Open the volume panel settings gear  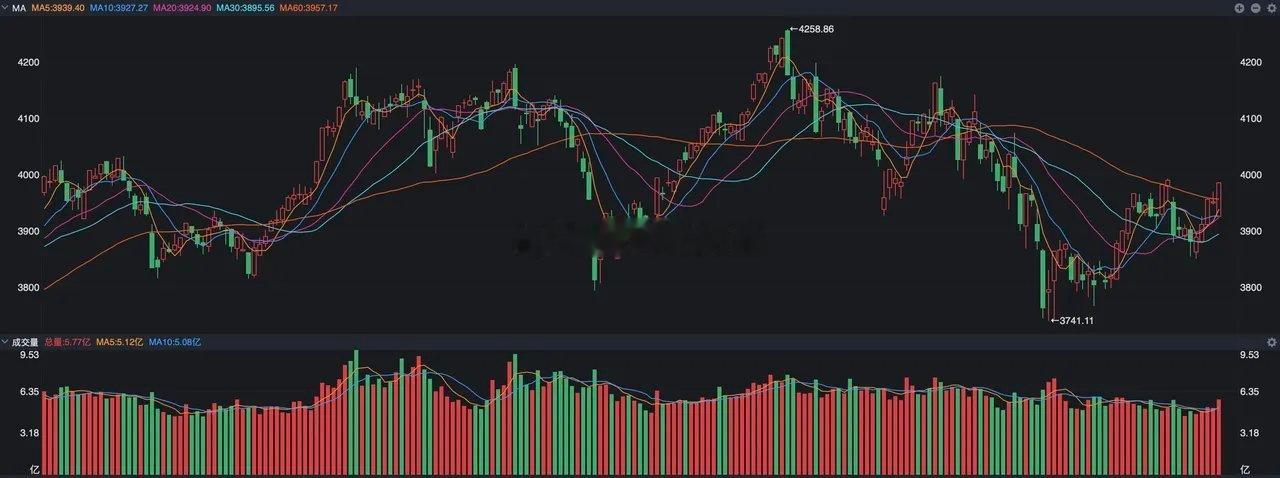click(1271, 342)
